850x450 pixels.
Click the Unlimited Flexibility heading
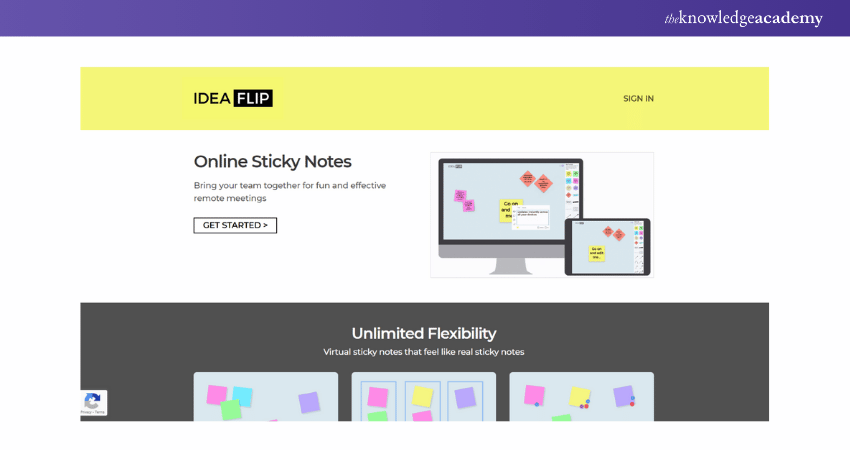[423, 333]
